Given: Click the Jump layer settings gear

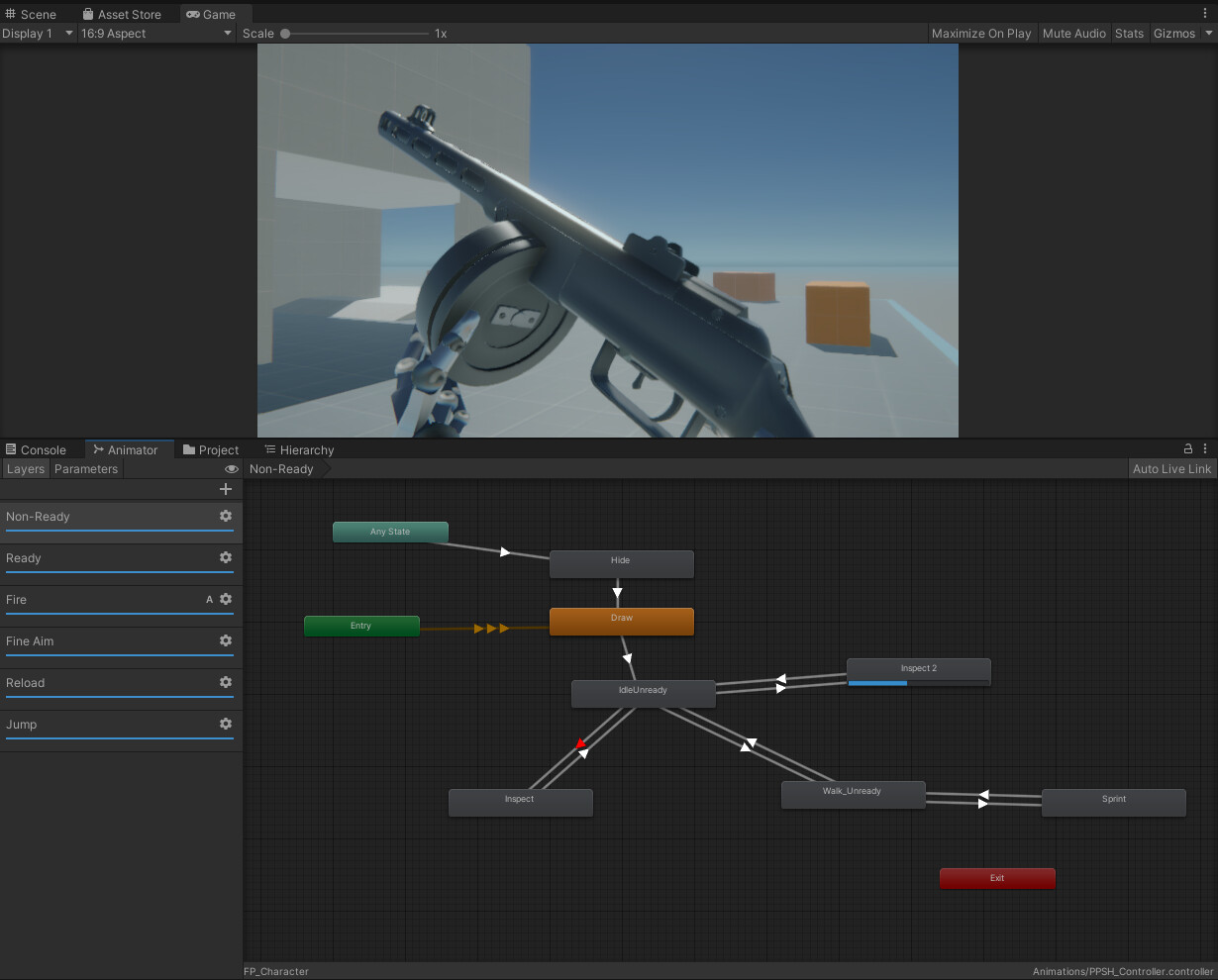Looking at the screenshot, I should tap(226, 724).
